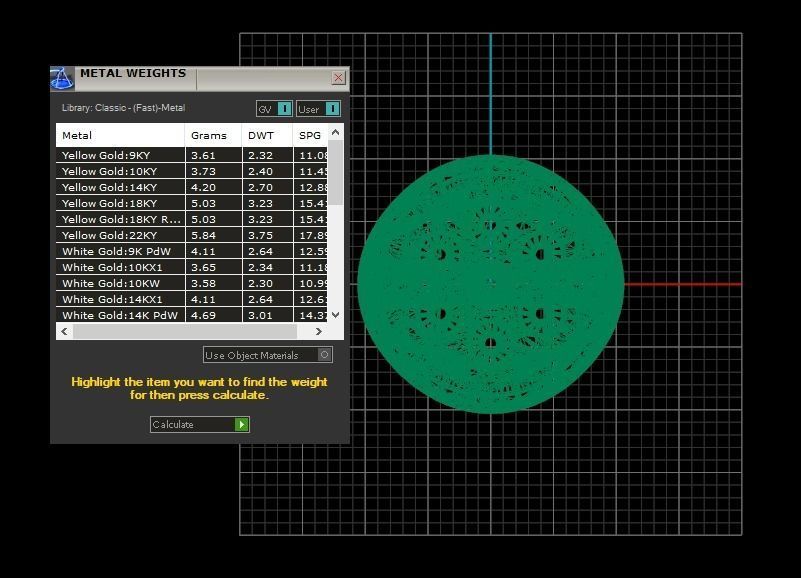Click the Library: Classic - (Fast)-Metal label
This screenshot has height=578, width=801.
[124, 108]
